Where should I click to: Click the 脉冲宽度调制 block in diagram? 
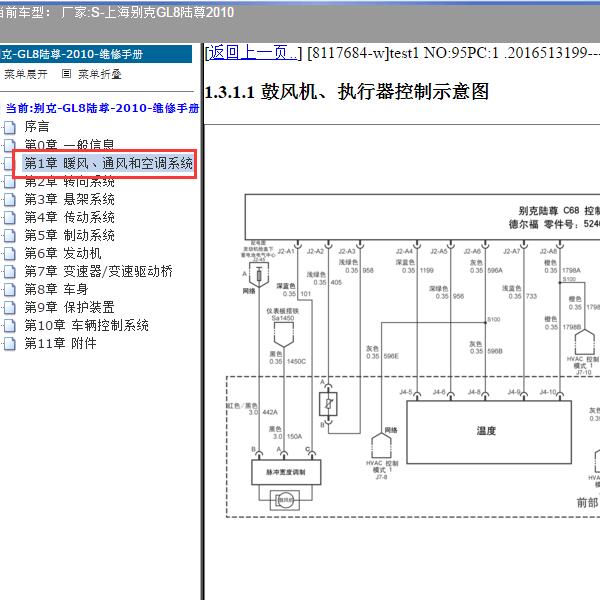[286, 472]
